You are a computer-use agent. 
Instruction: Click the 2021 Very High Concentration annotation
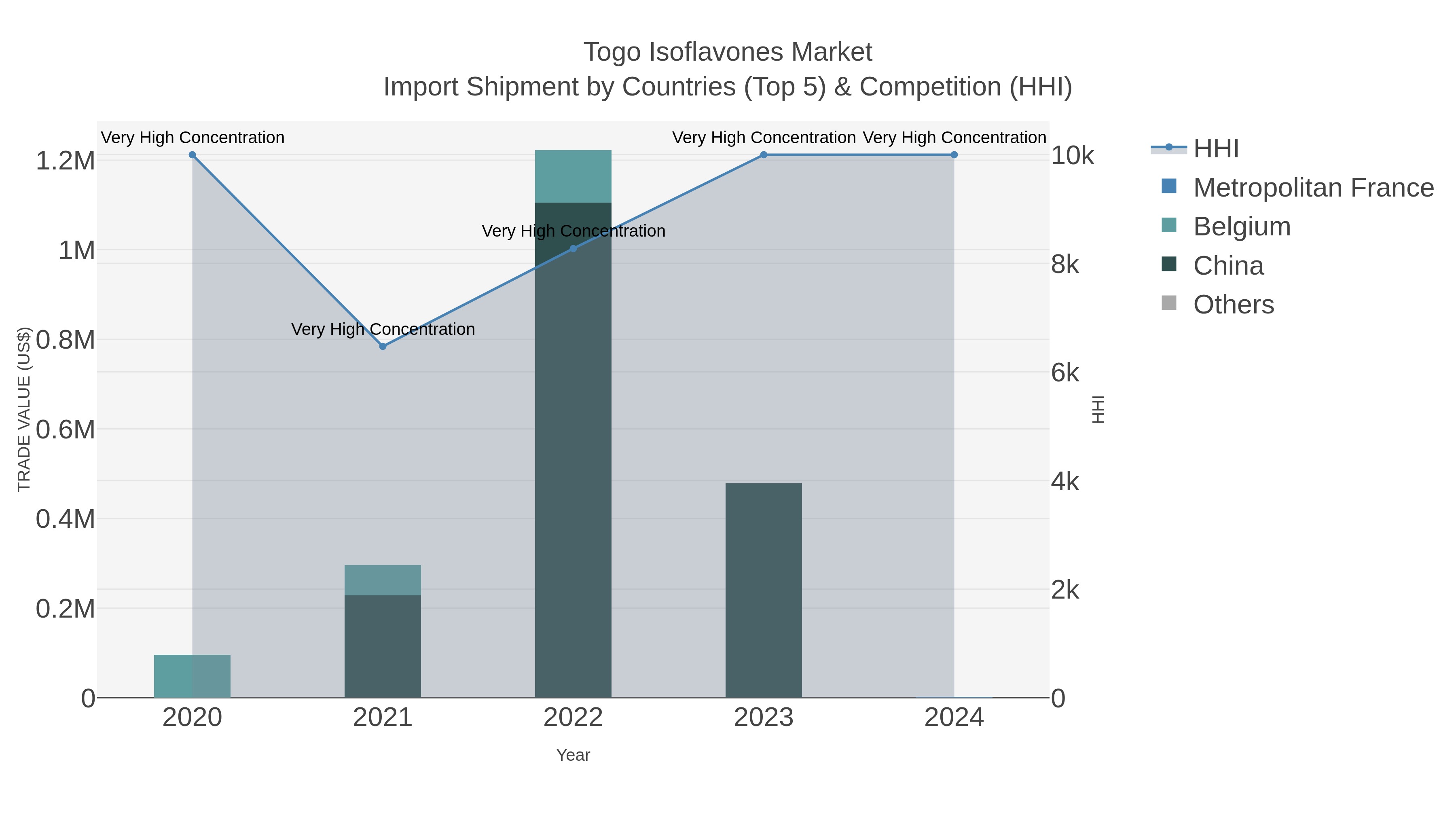pyautogui.click(x=383, y=330)
